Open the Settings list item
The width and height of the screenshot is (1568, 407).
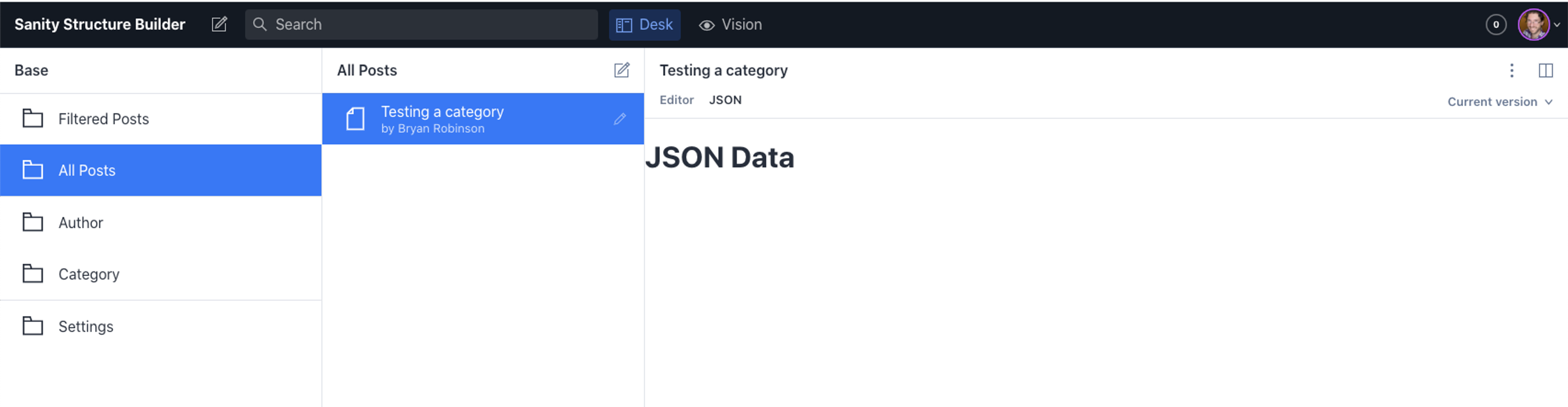pos(161,327)
